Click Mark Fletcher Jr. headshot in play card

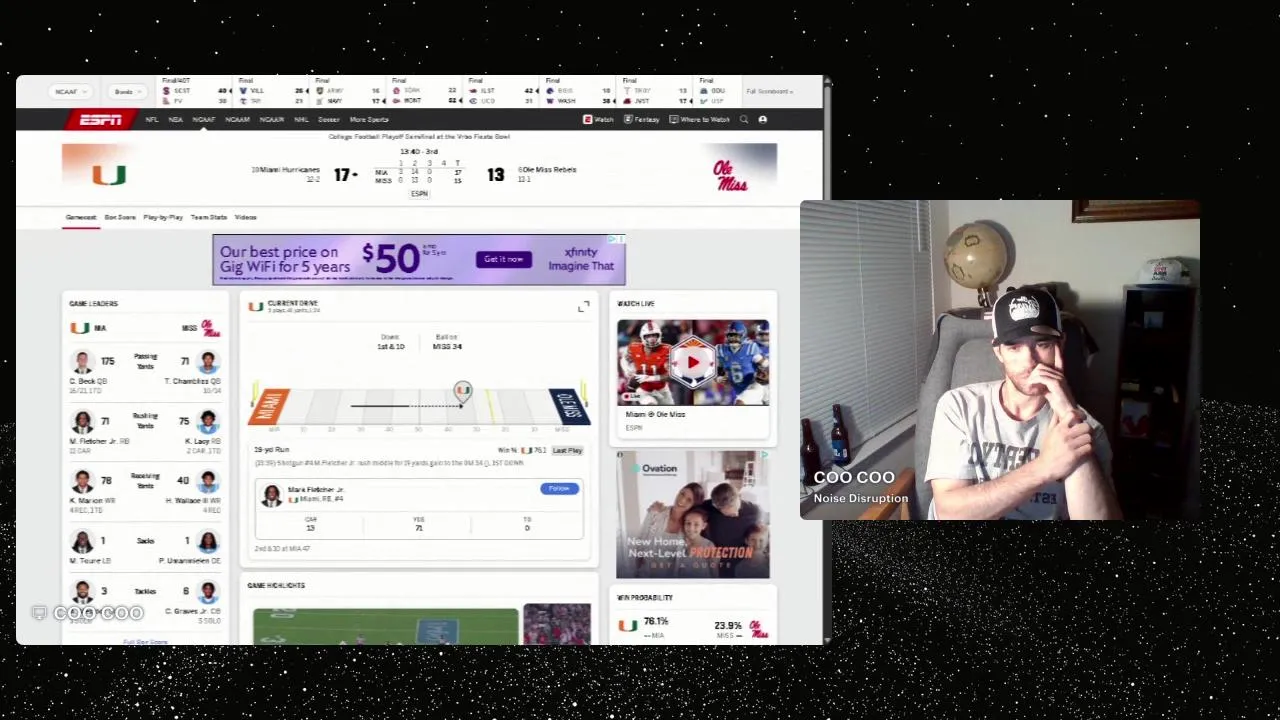(x=271, y=495)
